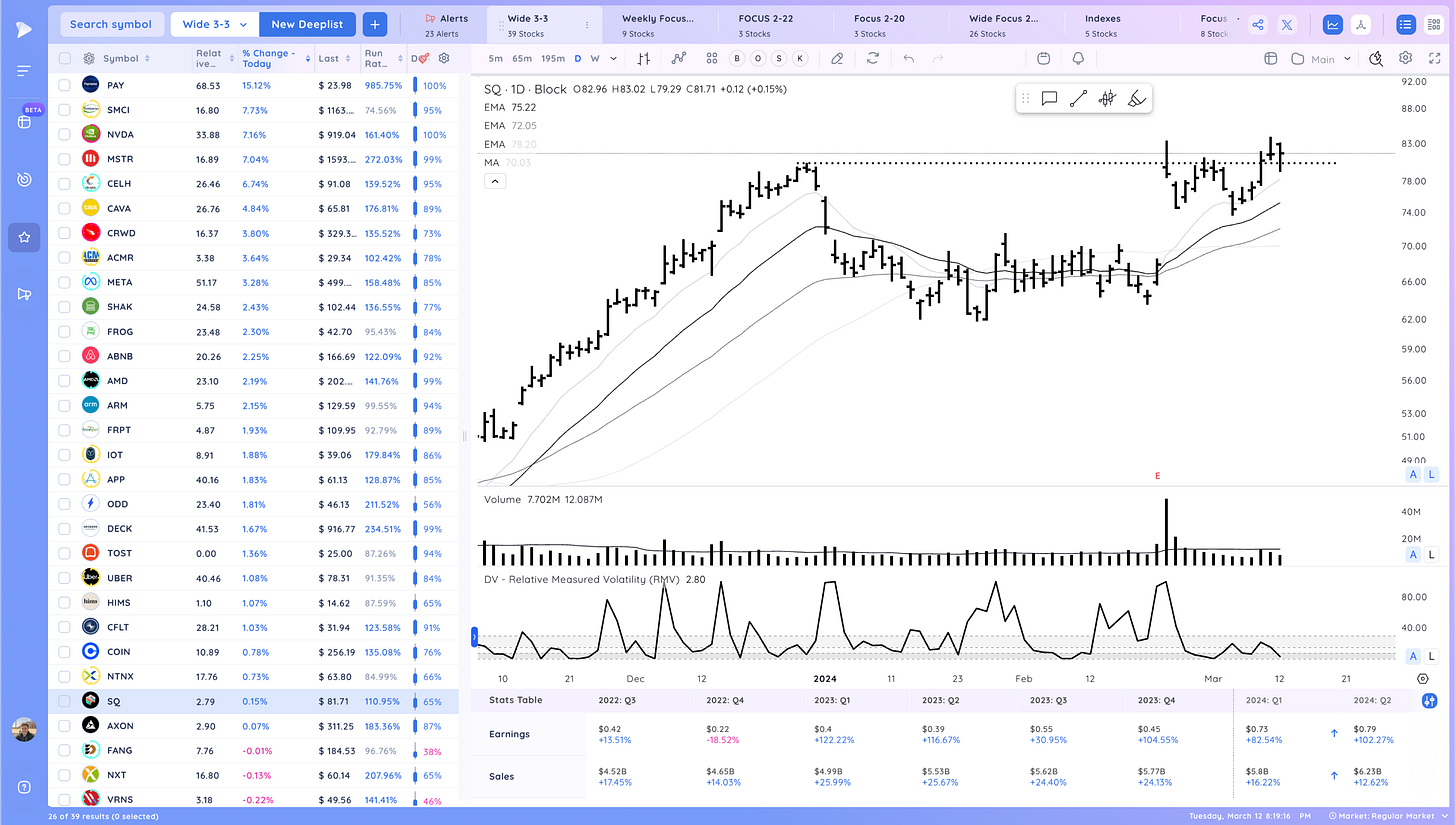Select the candlestick measure drawing tool
The width and height of the screenshot is (1456, 825).
pos(1107,98)
